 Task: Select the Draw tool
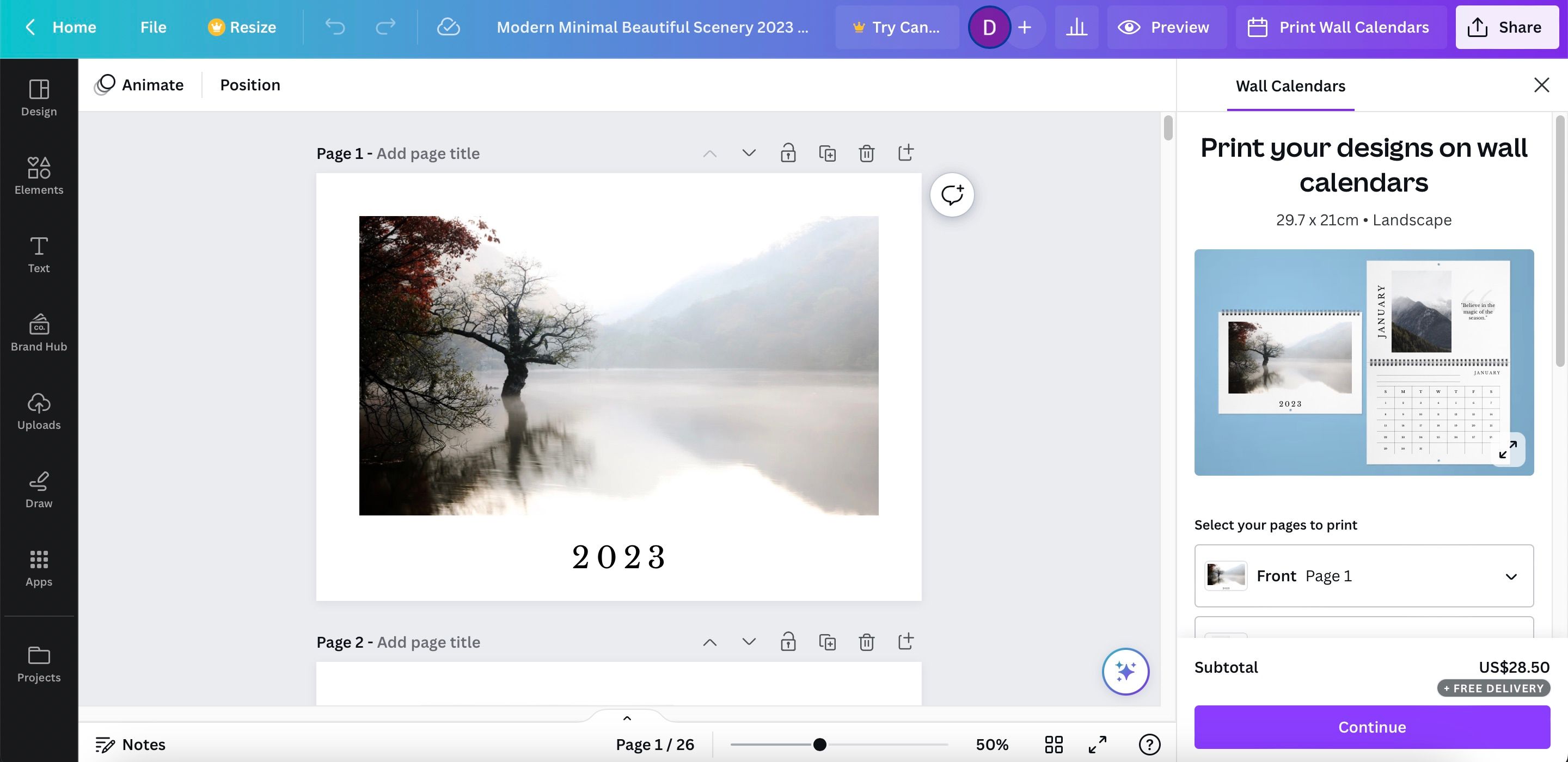coord(38,489)
